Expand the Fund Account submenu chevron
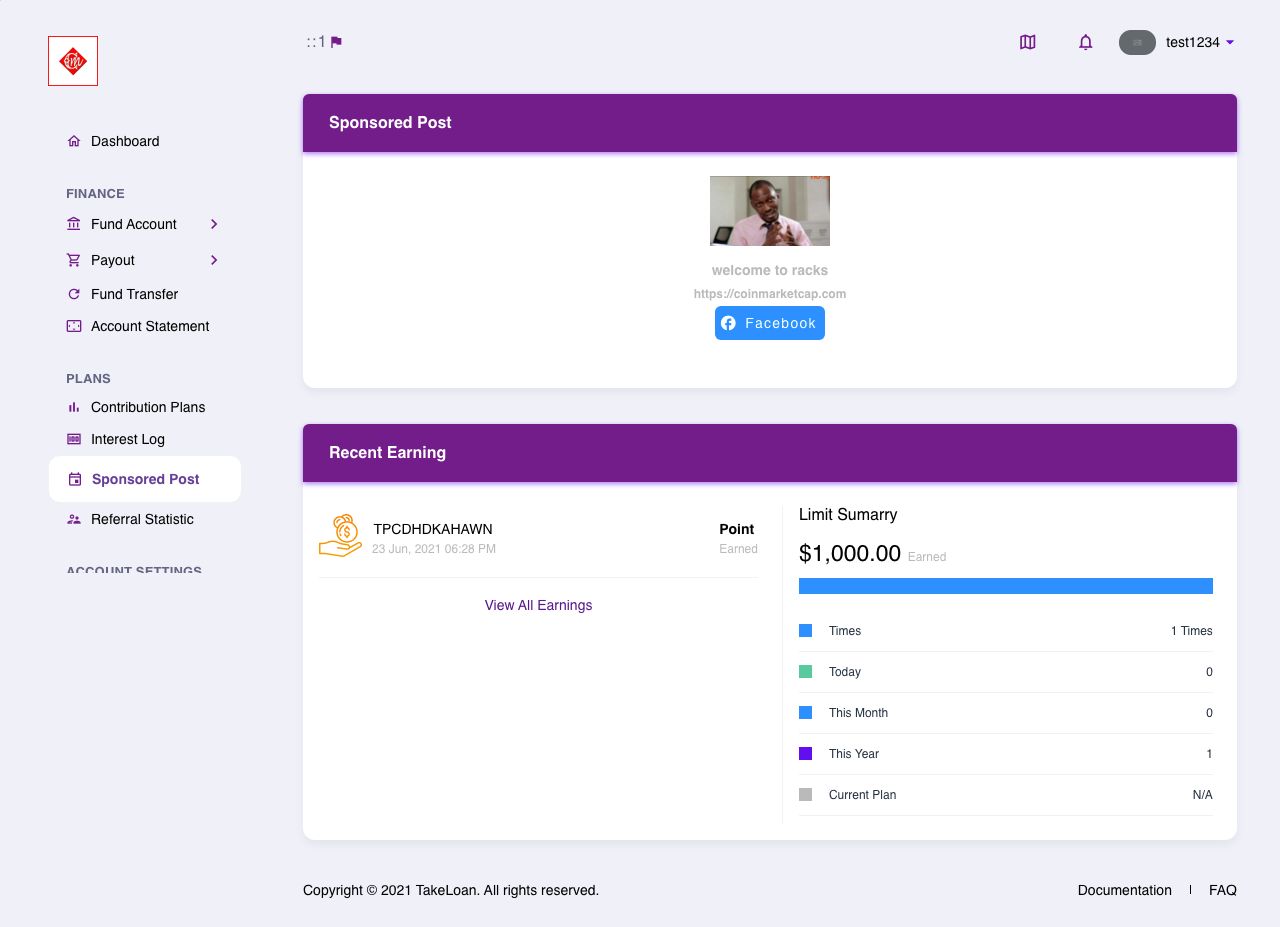Image resolution: width=1280 pixels, height=927 pixels. pyautogui.click(x=214, y=224)
